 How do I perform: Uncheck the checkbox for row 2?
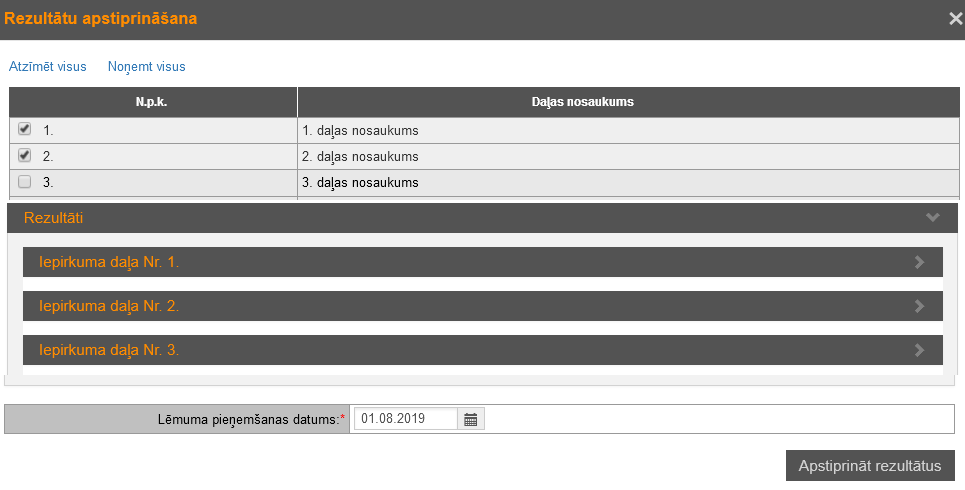[x=25, y=156]
